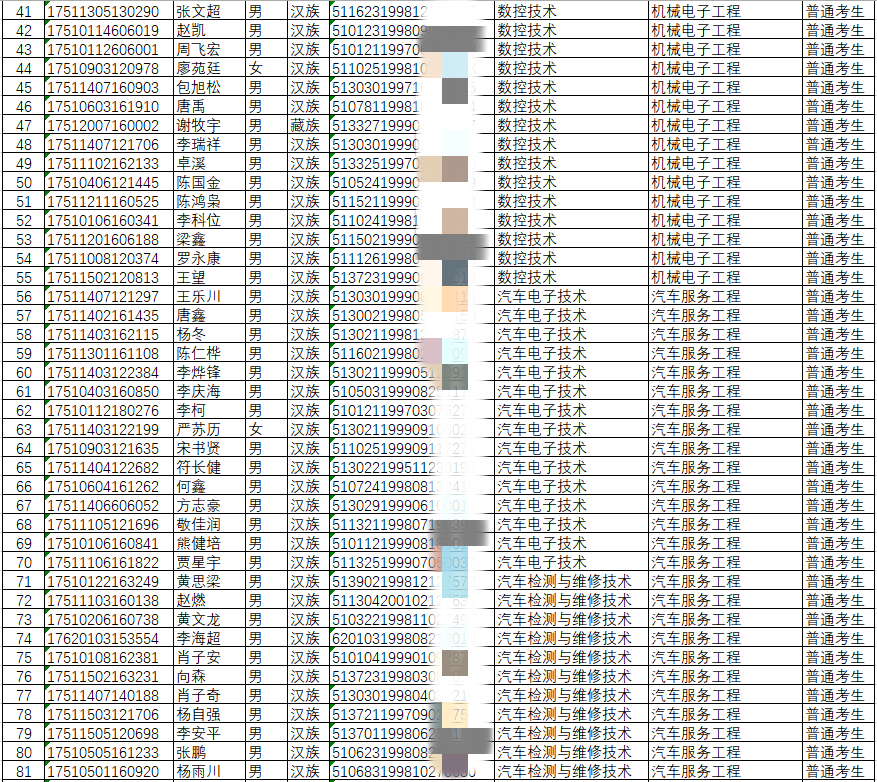
Task: Click exam number 17510604161262
Action: [x=103, y=486]
